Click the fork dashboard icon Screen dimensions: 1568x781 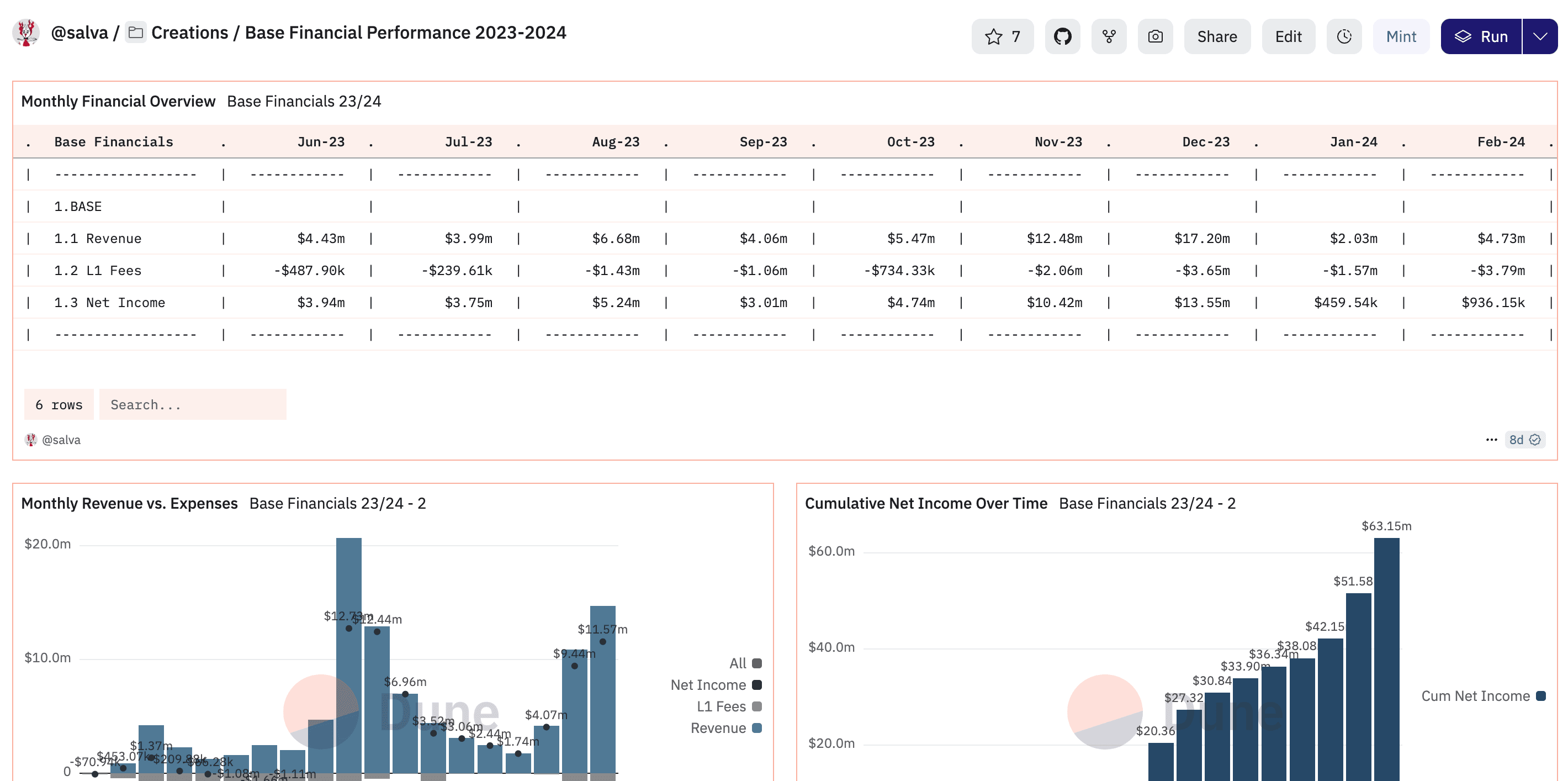(x=1109, y=36)
